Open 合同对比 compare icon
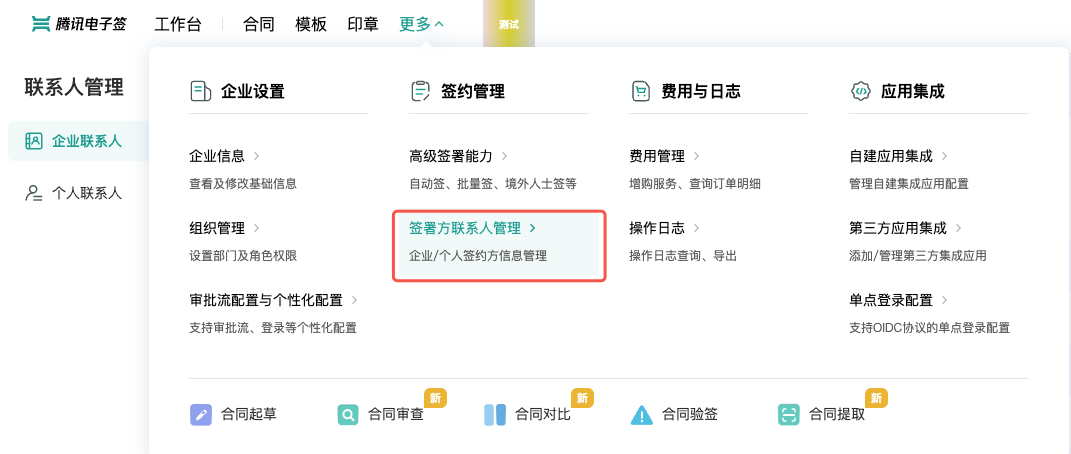Screen dimensions: 1071x454 click(495, 414)
